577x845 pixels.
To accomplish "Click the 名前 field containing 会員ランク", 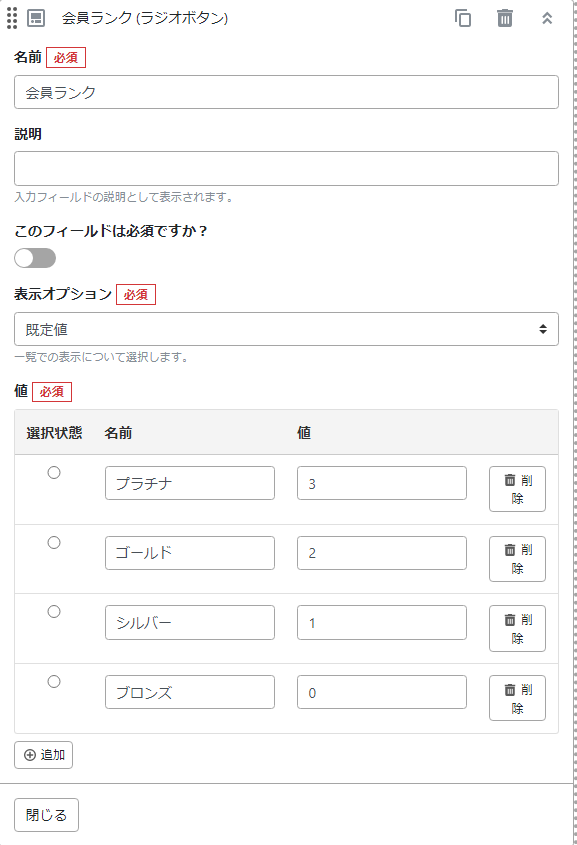I will [x=286, y=92].
